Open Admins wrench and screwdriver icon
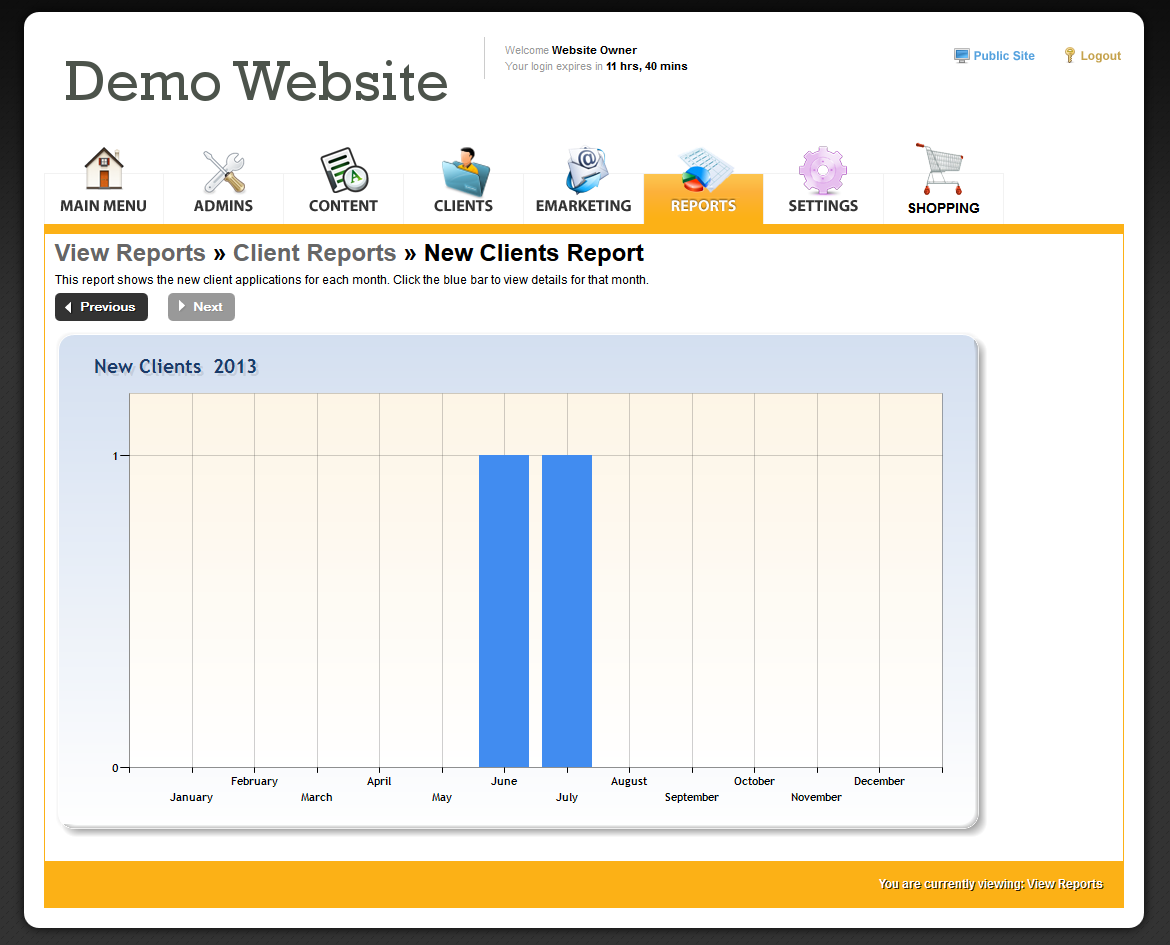The width and height of the screenshot is (1170, 945). (223, 171)
